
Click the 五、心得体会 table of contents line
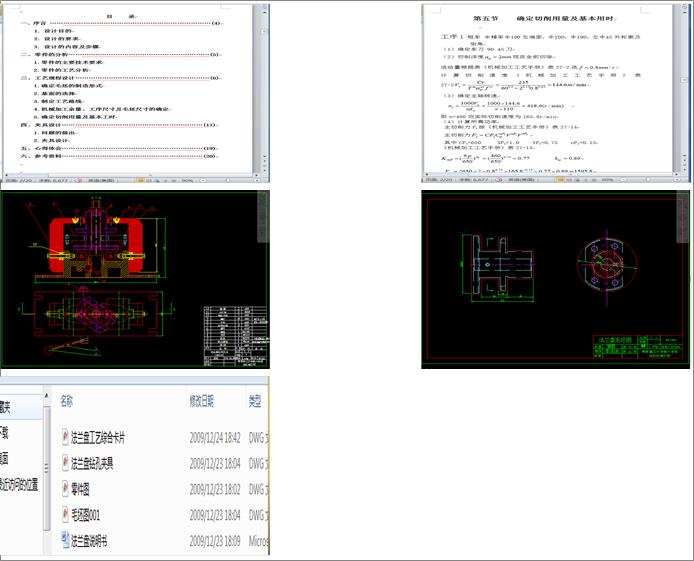point(119,148)
